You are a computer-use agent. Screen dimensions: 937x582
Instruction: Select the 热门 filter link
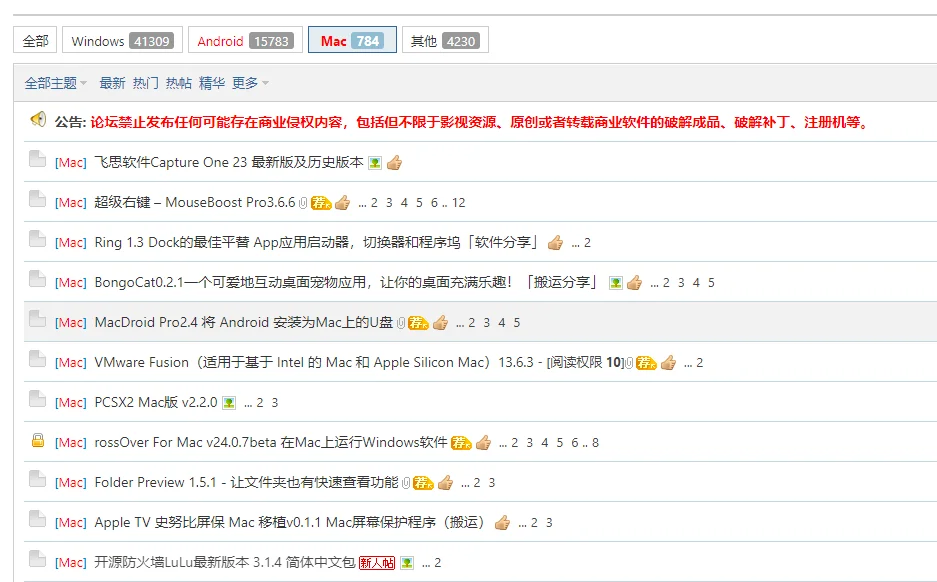(144, 83)
